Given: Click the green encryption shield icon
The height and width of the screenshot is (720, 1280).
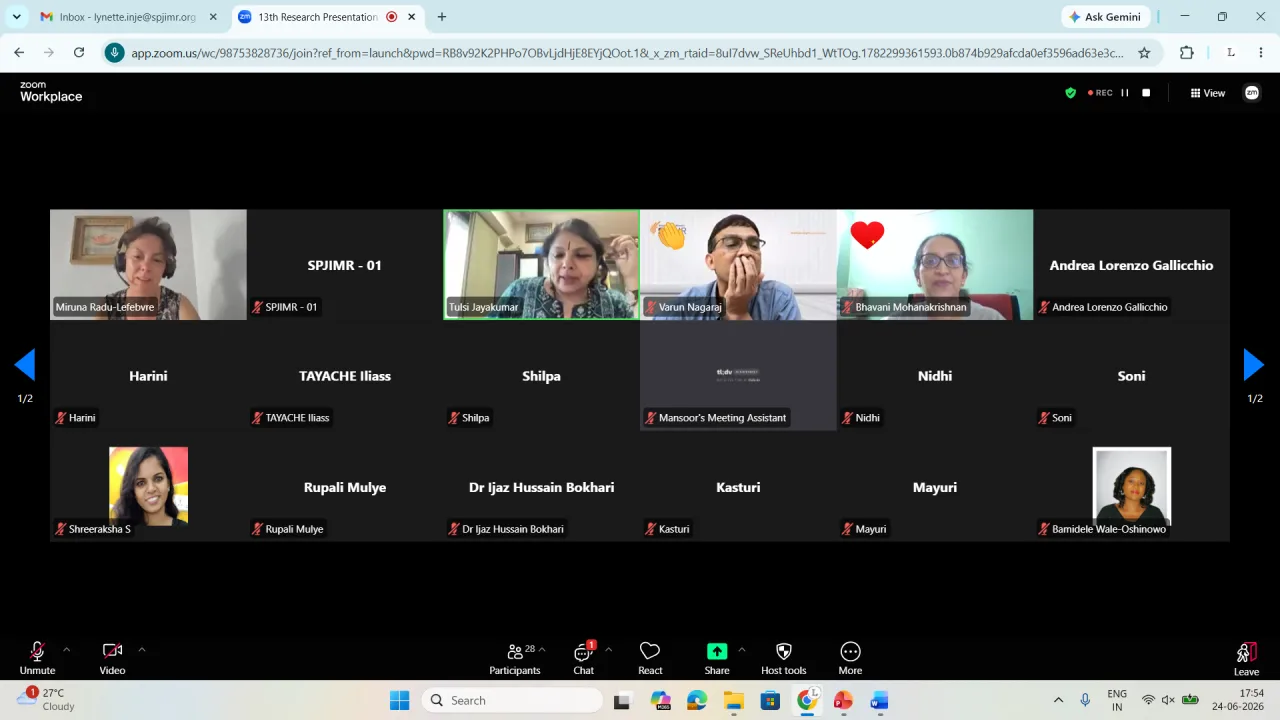Looking at the screenshot, I should coord(1070,93).
